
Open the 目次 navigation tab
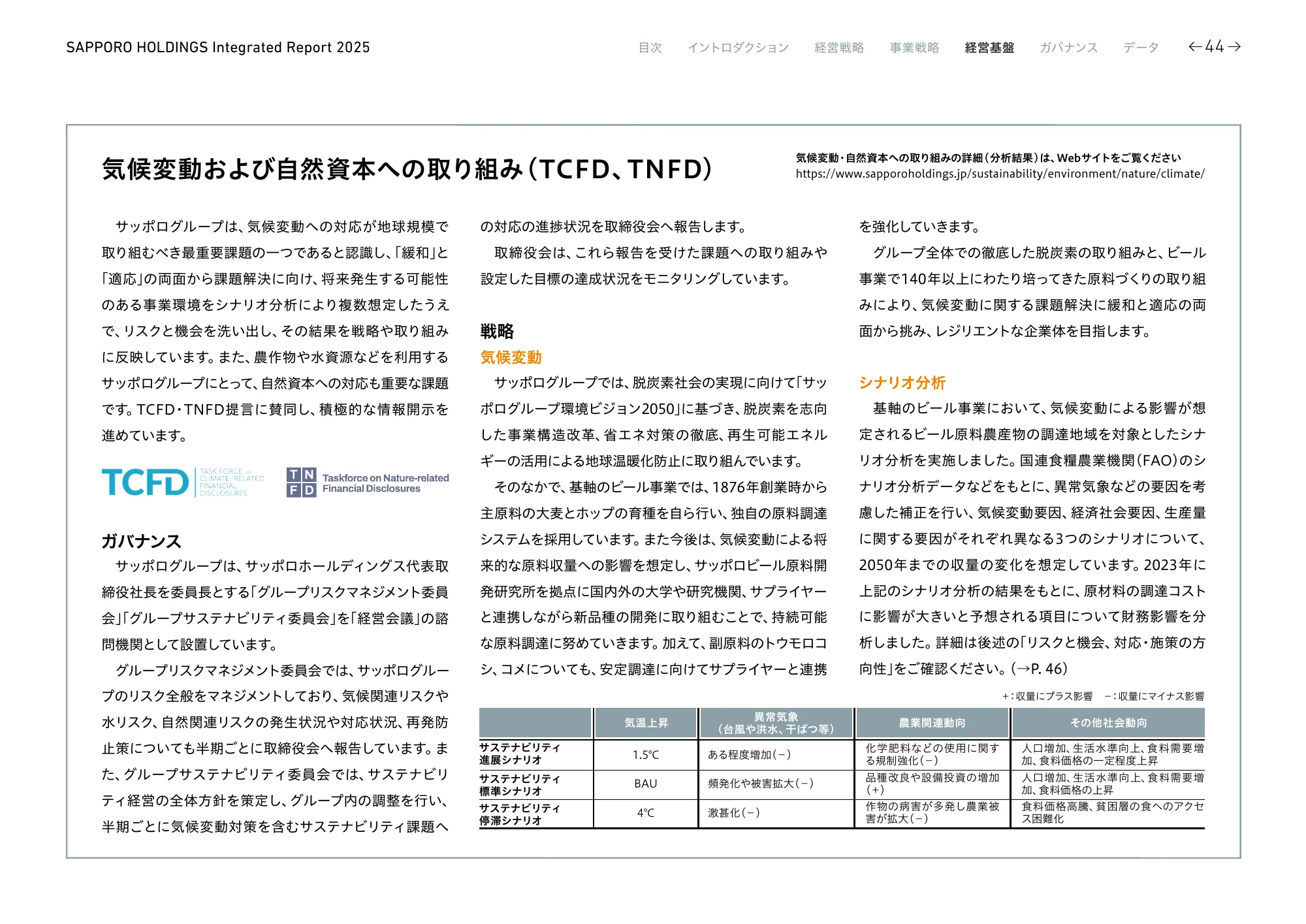[x=650, y=48]
